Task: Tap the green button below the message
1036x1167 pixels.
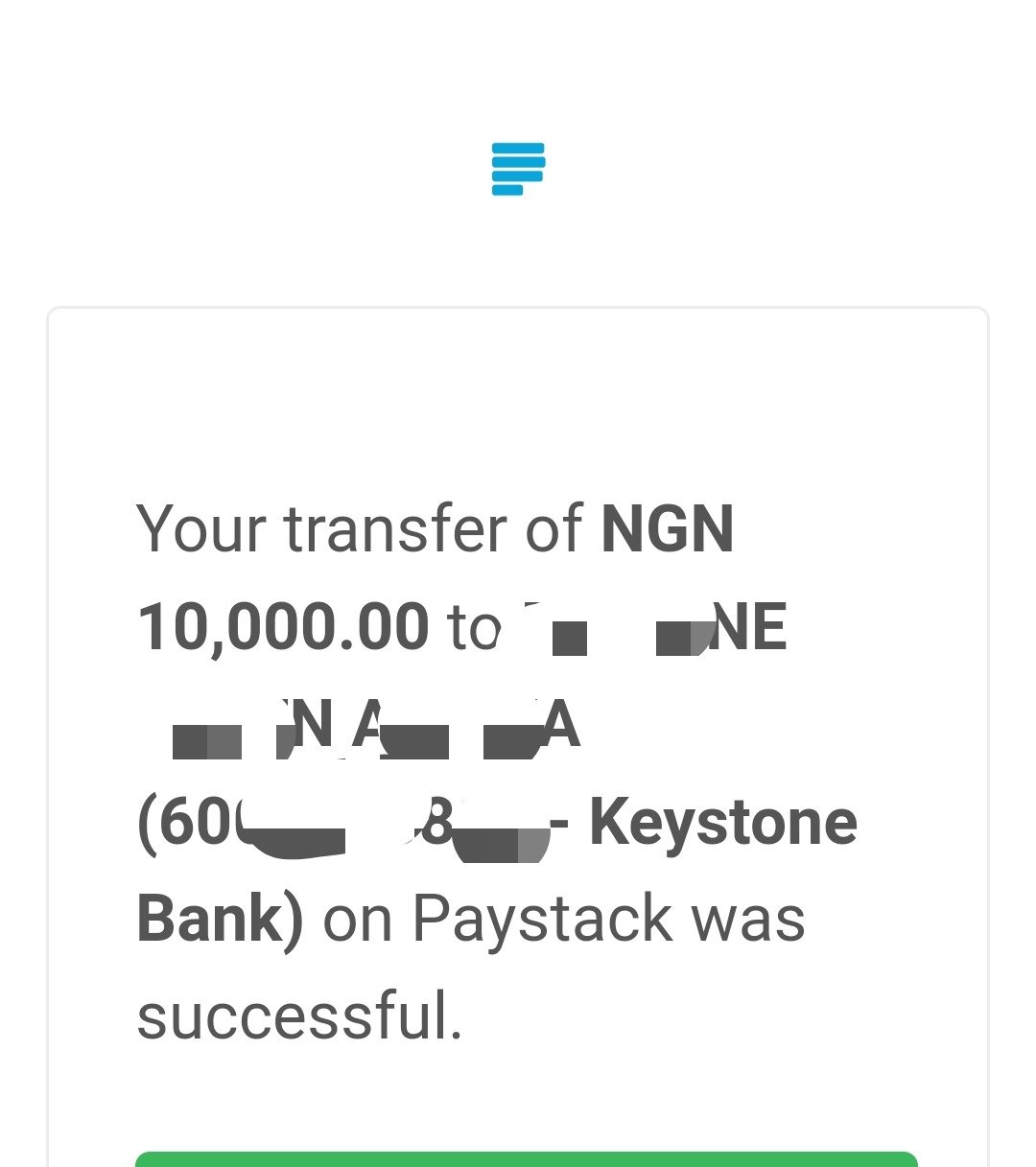Action: pos(527,1158)
